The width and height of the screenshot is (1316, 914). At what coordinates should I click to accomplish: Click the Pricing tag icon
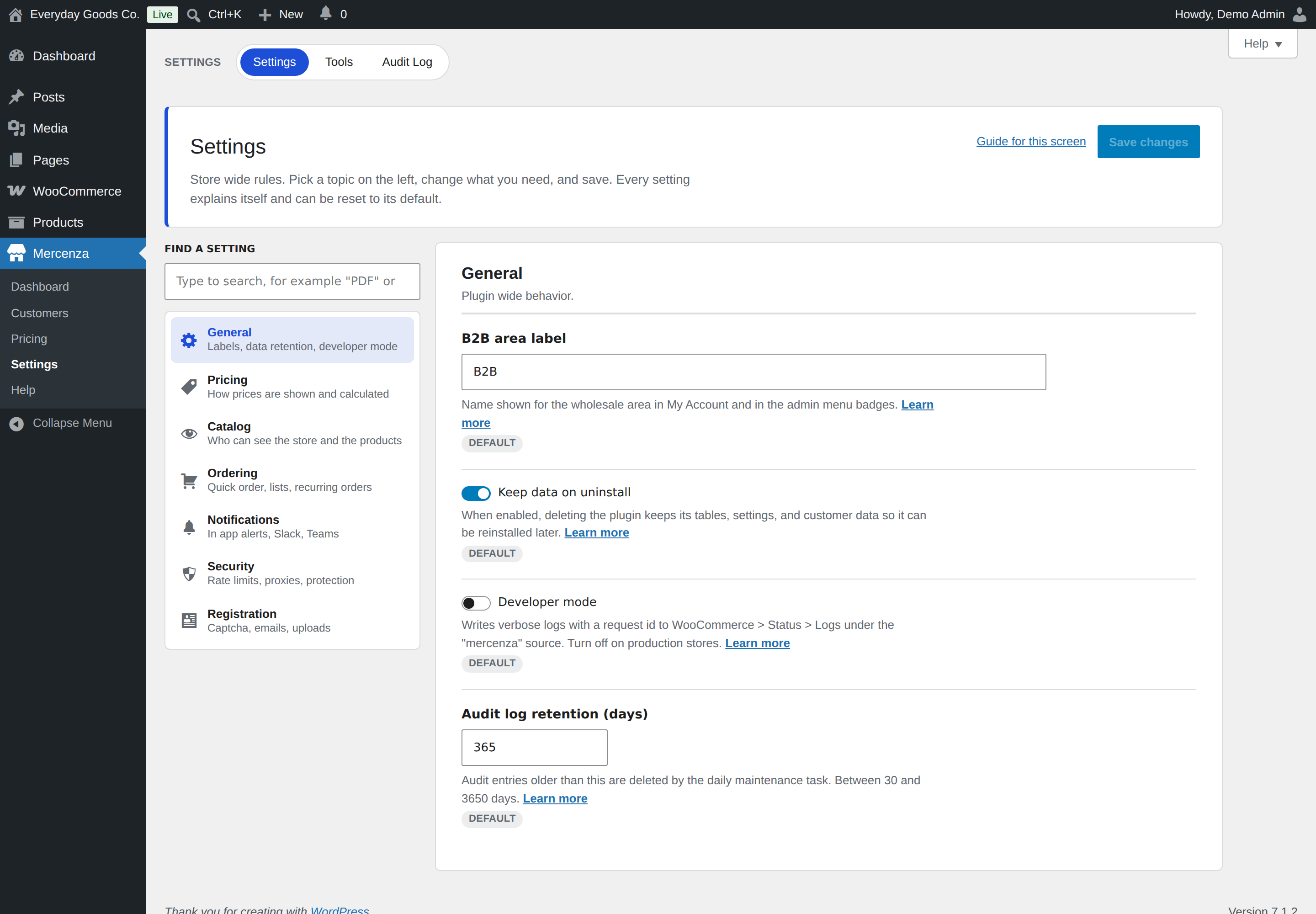coord(189,387)
